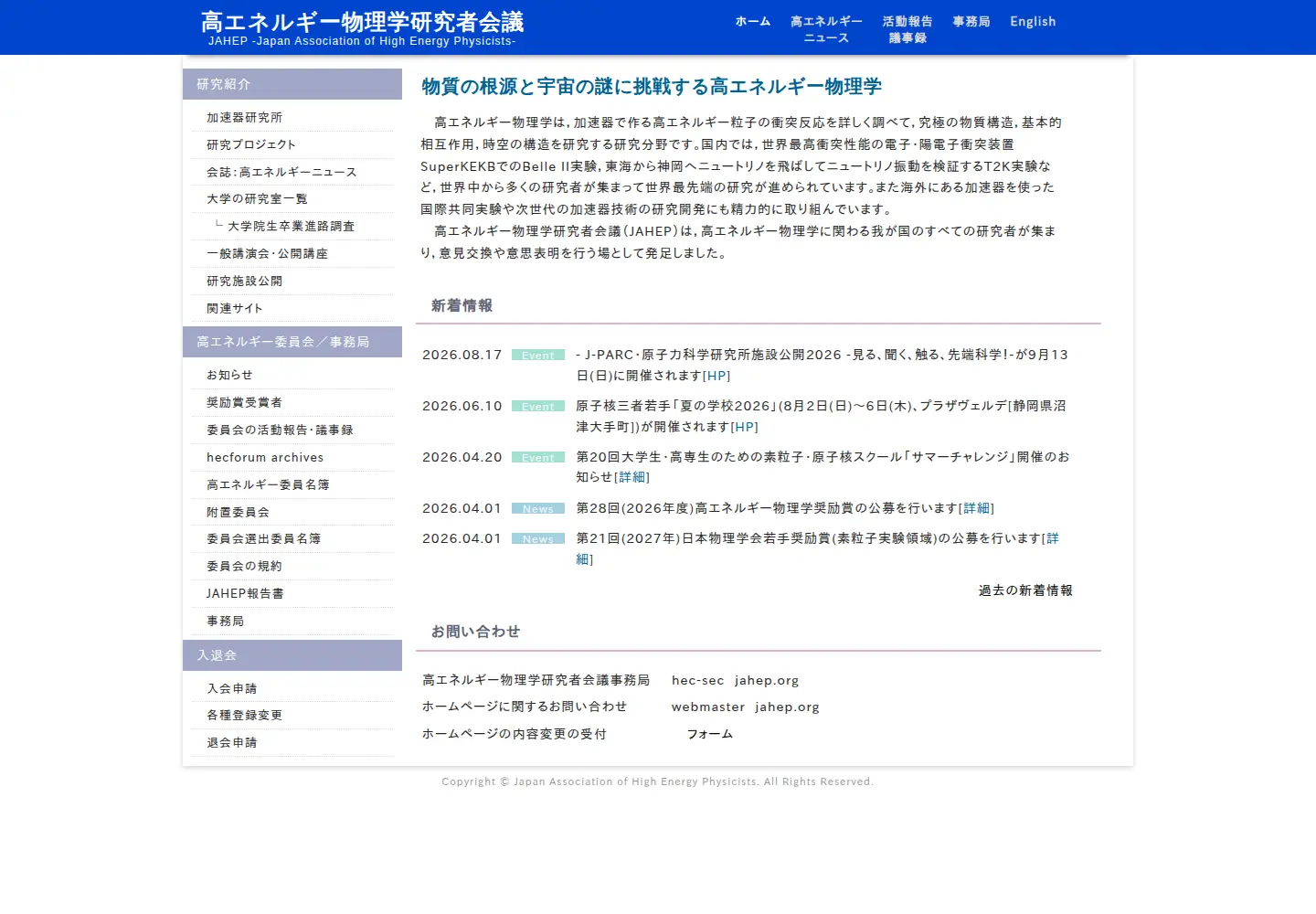Open the 高エネルギーニュース header menu item
The height and width of the screenshot is (914, 1316).
(x=826, y=29)
